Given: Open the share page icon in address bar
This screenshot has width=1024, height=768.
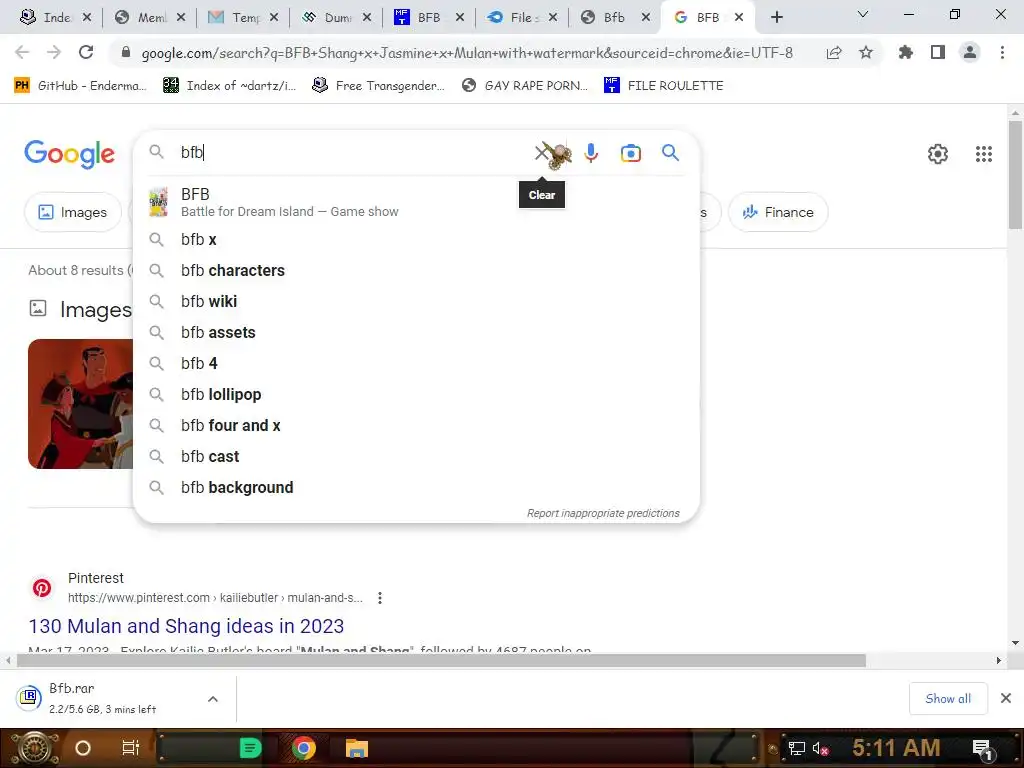Looking at the screenshot, I should pyautogui.click(x=834, y=52).
